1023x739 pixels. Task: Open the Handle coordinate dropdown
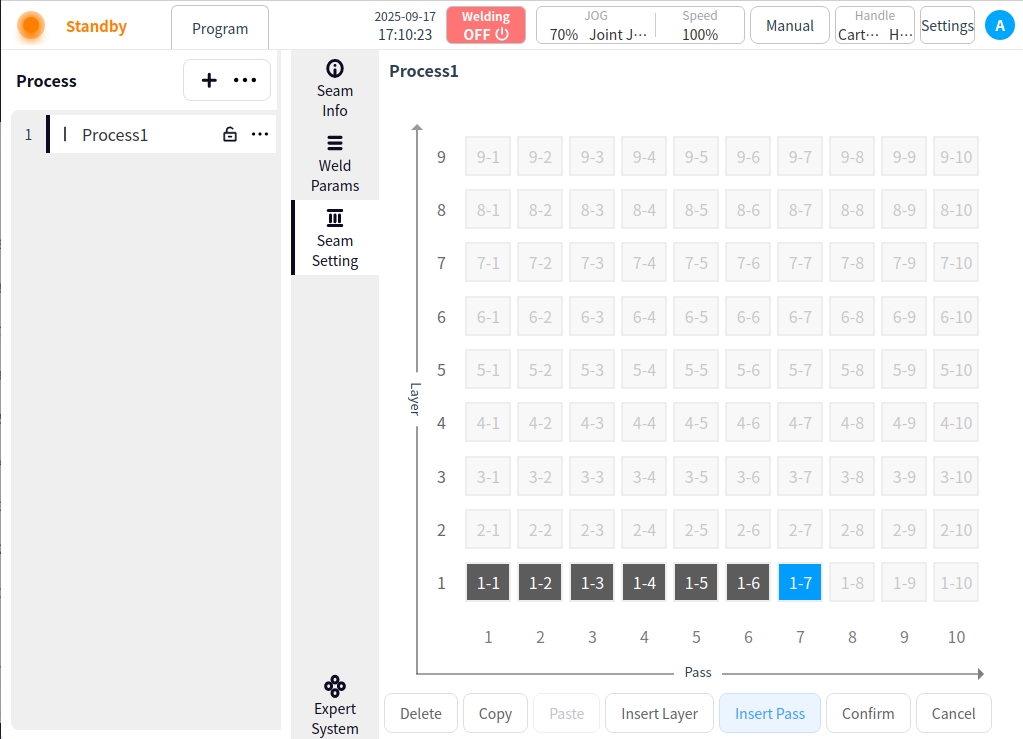pos(875,26)
